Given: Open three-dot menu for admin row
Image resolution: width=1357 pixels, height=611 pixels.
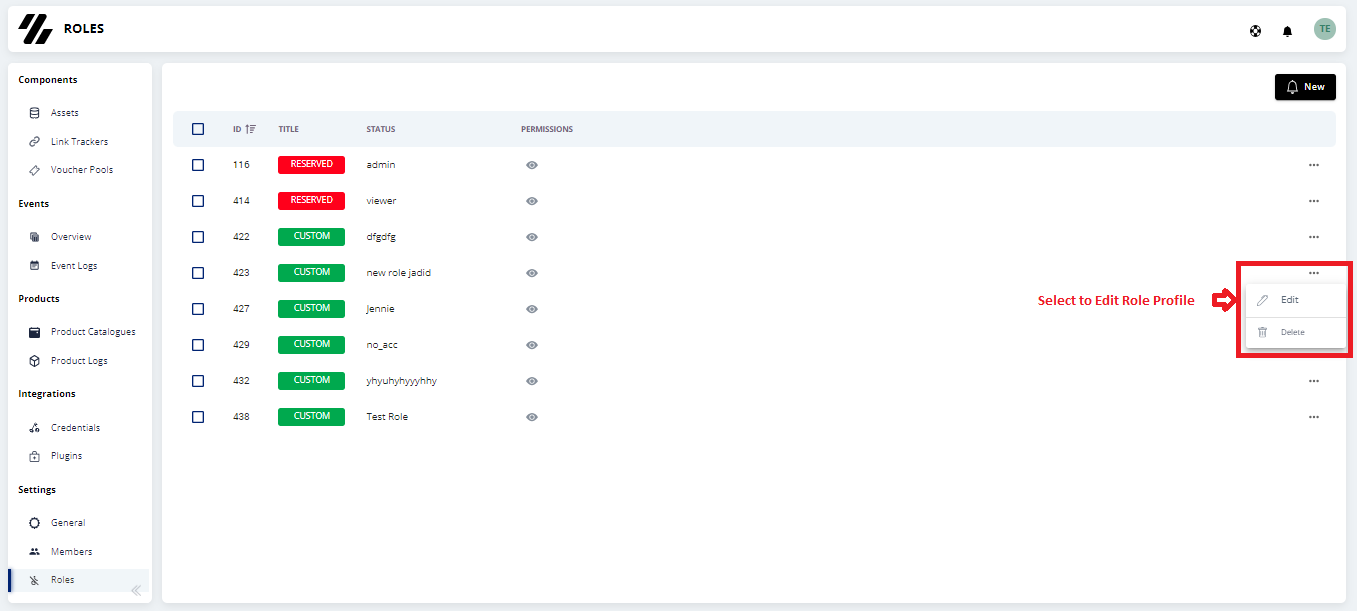Looking at the screenshot, I should (1314, 165).
